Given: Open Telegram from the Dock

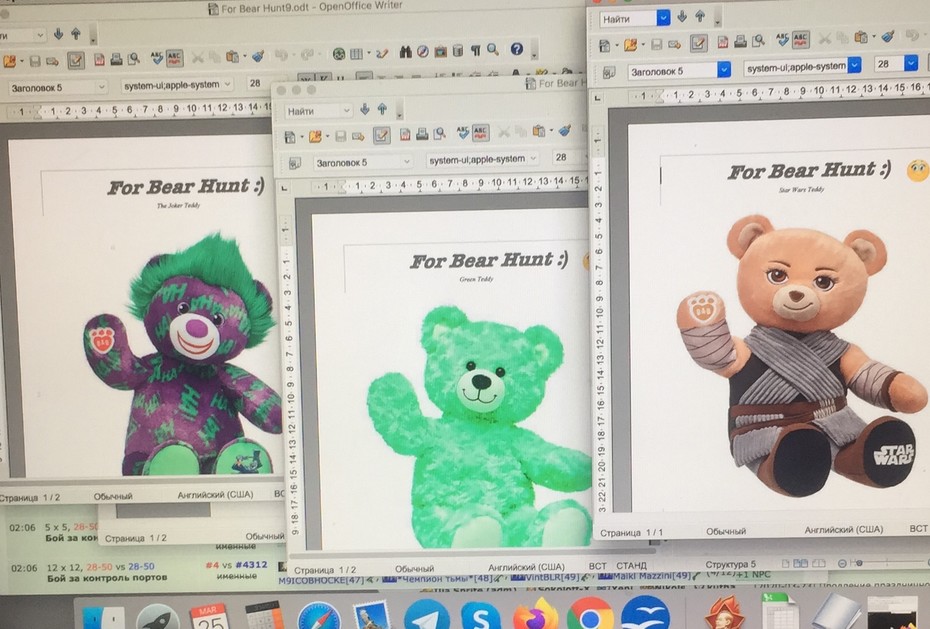Looking at the screenshot, I should [426, 614].
